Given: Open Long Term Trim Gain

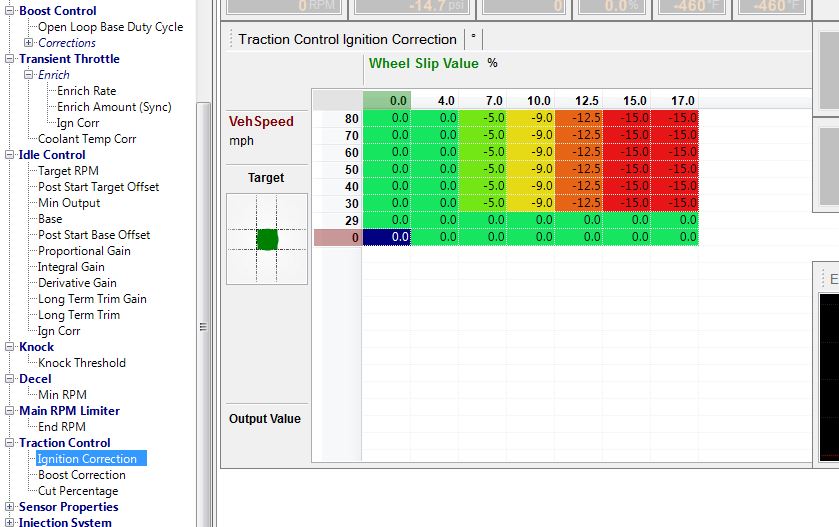Looking at the screenshot, I should point(92,299).
